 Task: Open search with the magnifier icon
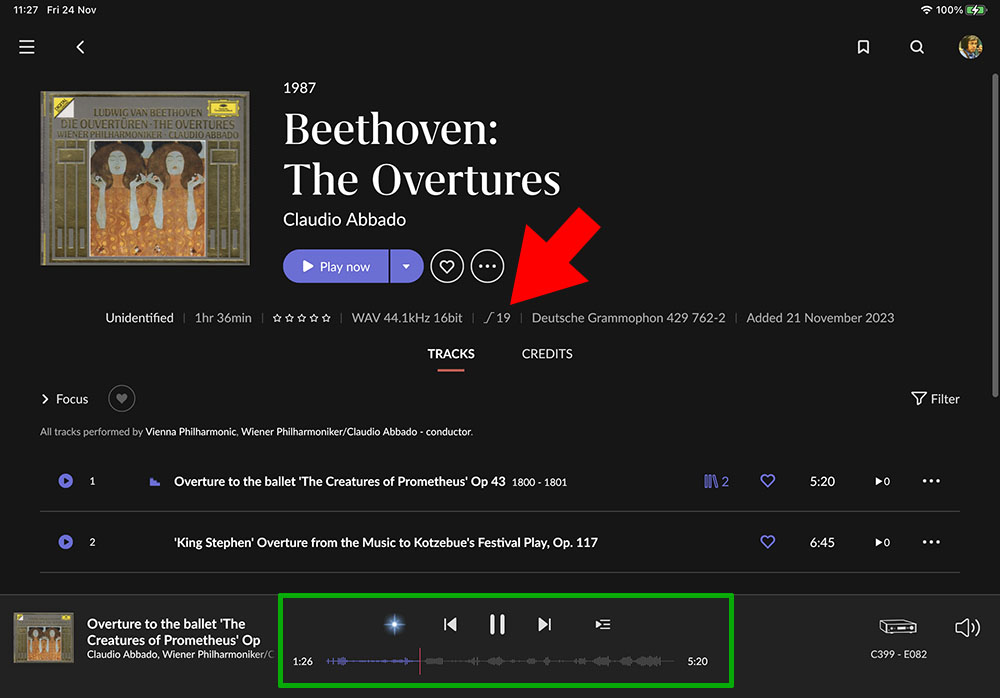(917, 47)
